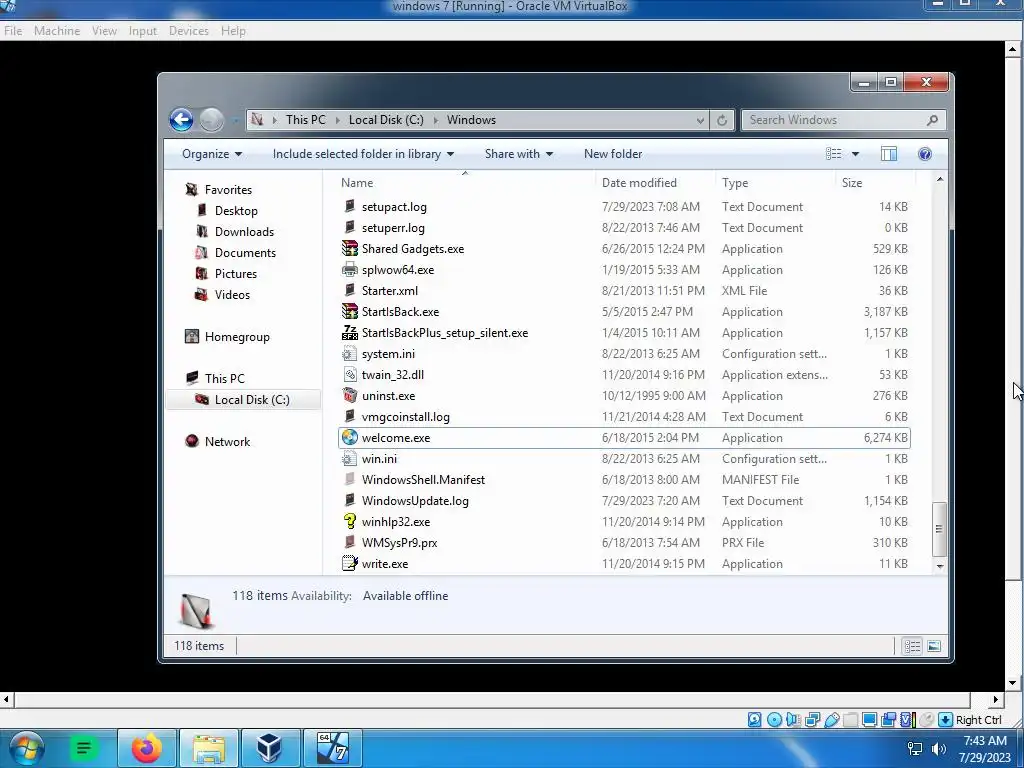This screenshot has height=768, width=1024.
Task: Open Firefox from the taskbar
Action: tap(147, 748)
